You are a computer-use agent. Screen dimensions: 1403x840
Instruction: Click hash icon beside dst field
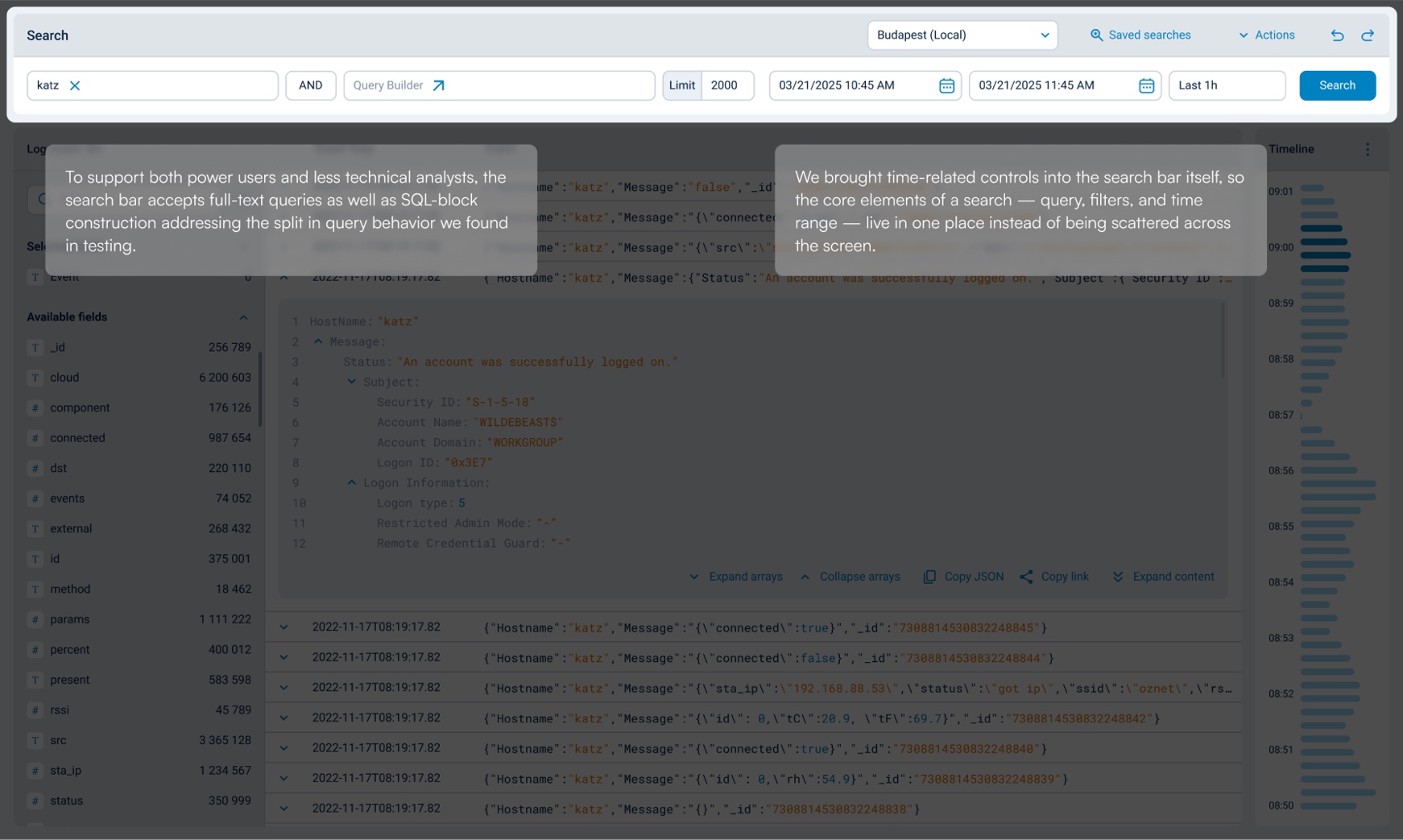(35, 469)
